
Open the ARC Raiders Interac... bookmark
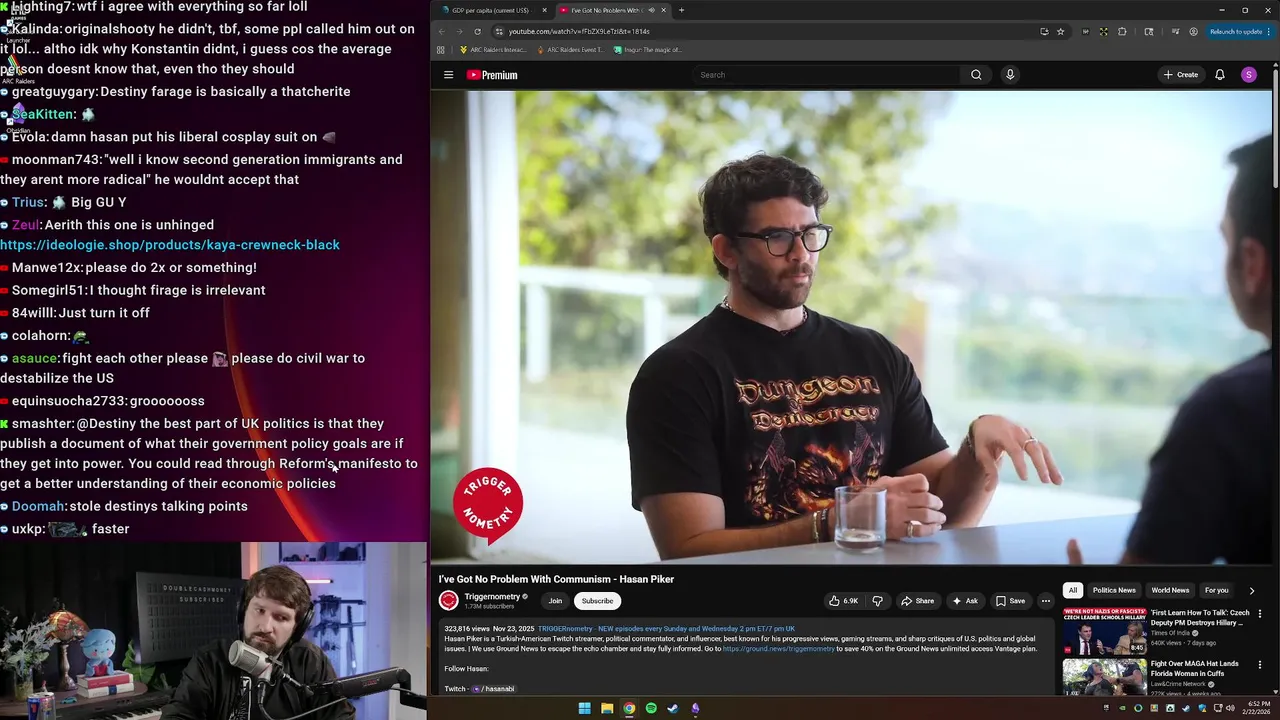pos(493,49)
